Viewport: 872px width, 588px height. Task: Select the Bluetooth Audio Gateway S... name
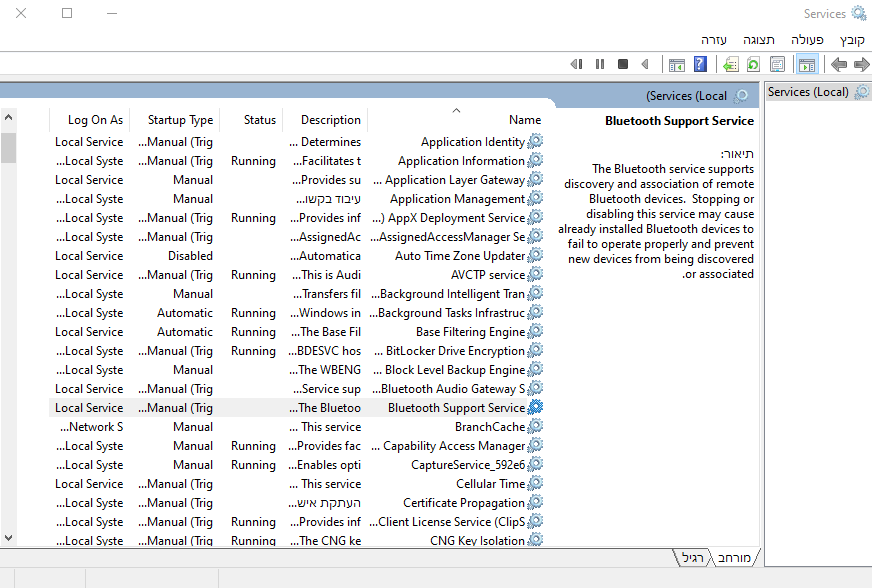tap(448, 388)
